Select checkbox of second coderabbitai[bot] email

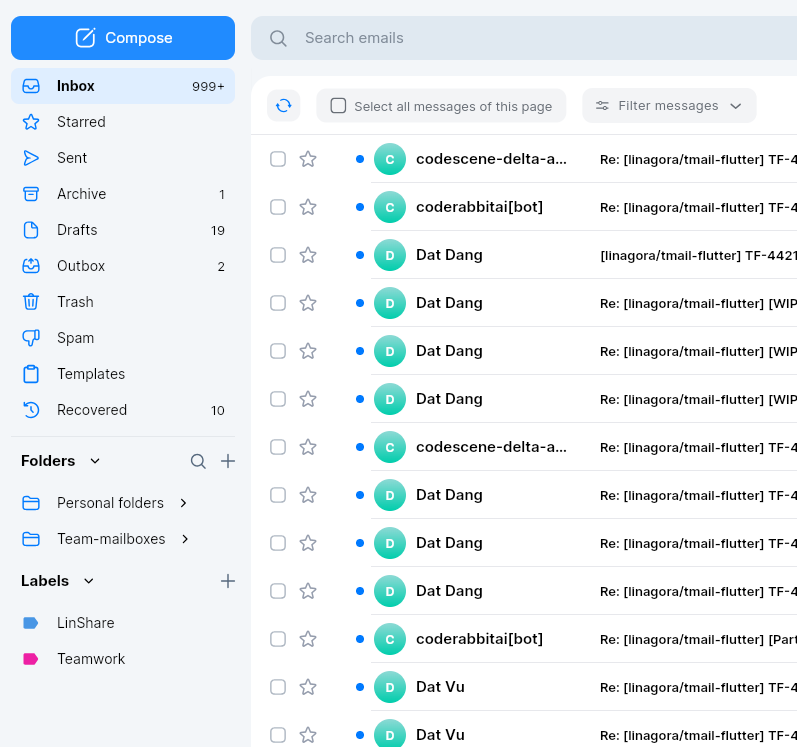(x=278, y=639)
